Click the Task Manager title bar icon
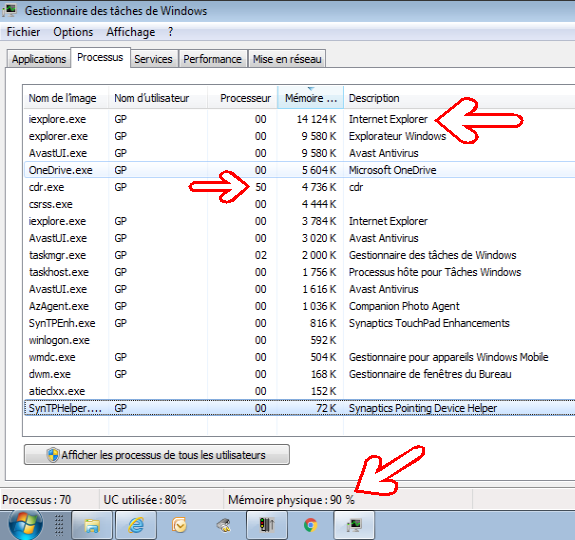This screenshot has width=575, height=540. 10,10
